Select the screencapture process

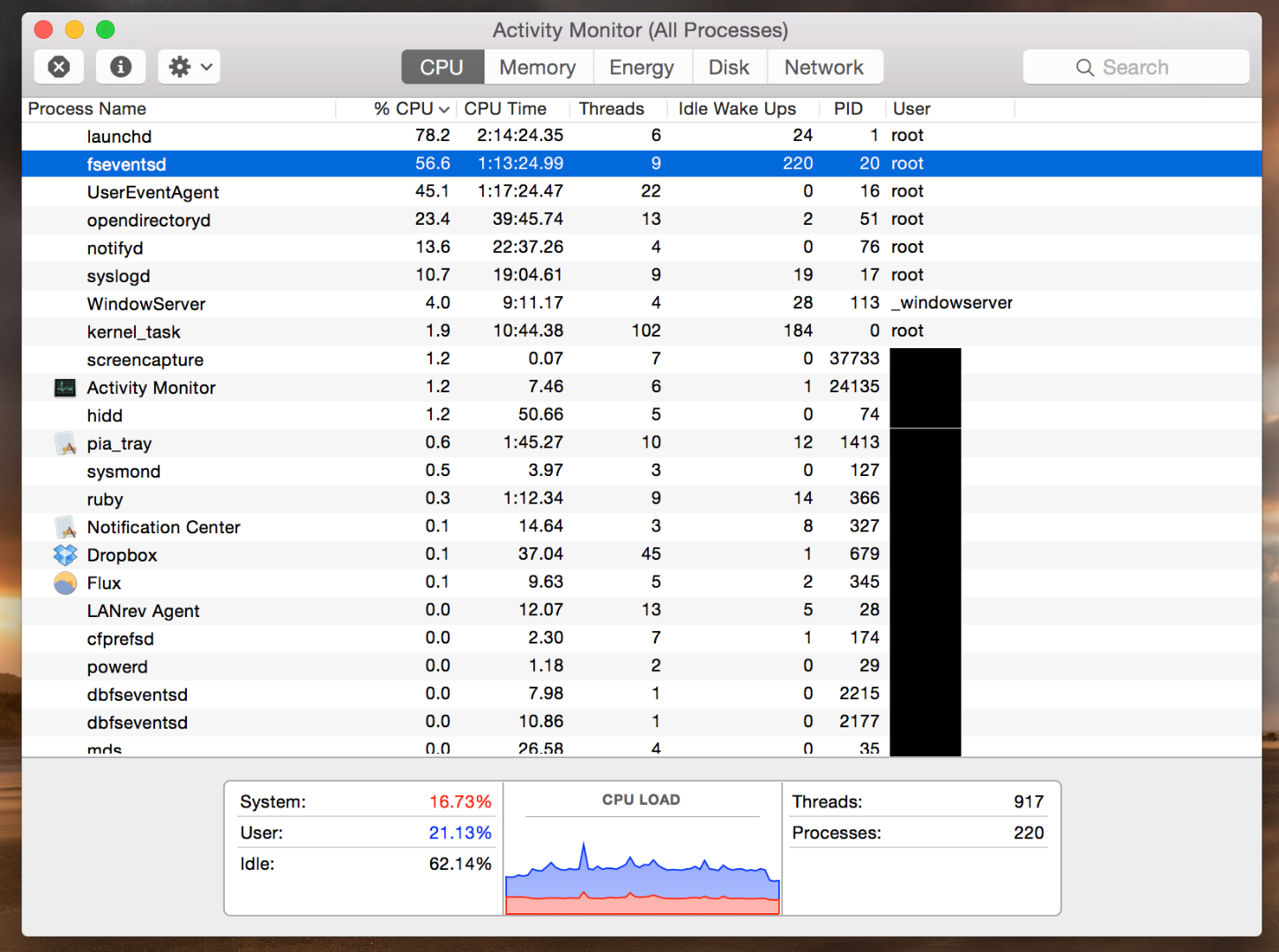642,359
